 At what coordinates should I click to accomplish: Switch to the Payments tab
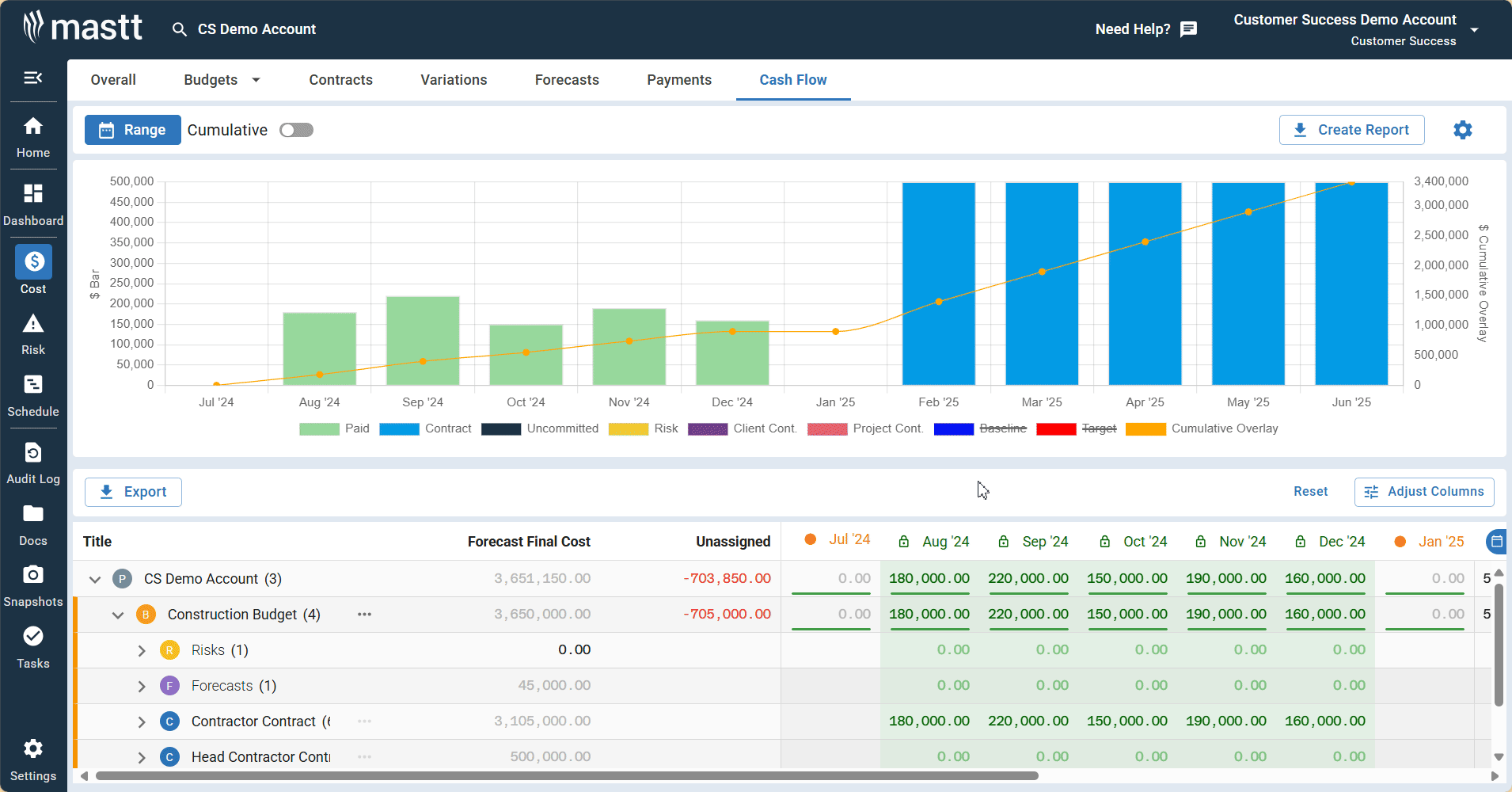pos(678,80)
